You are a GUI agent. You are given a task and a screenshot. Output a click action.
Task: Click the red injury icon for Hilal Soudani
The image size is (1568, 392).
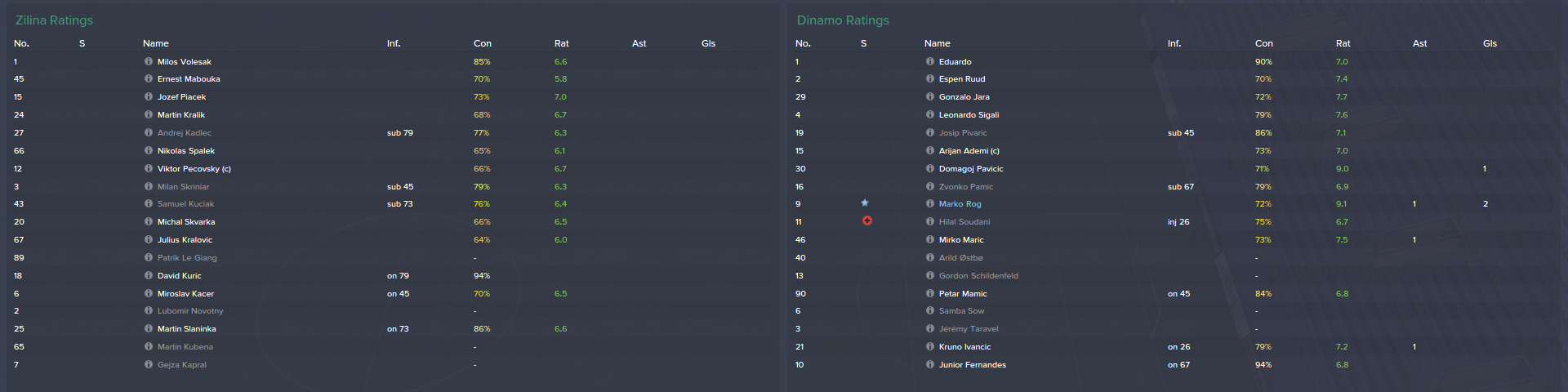[x=867, y=220]
